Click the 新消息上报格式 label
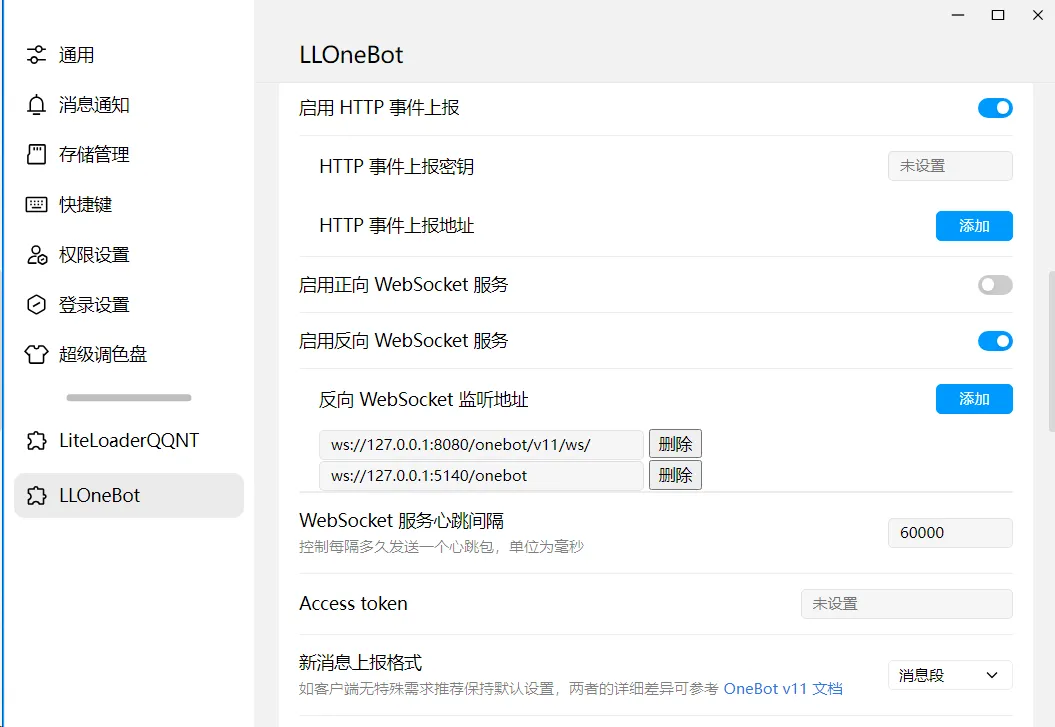1055x727 pixels. click(360, 663)
